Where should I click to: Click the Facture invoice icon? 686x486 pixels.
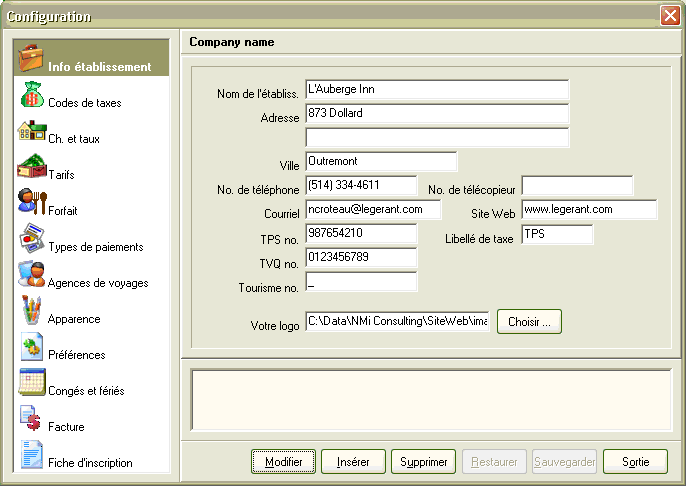[x=31, y=420]
